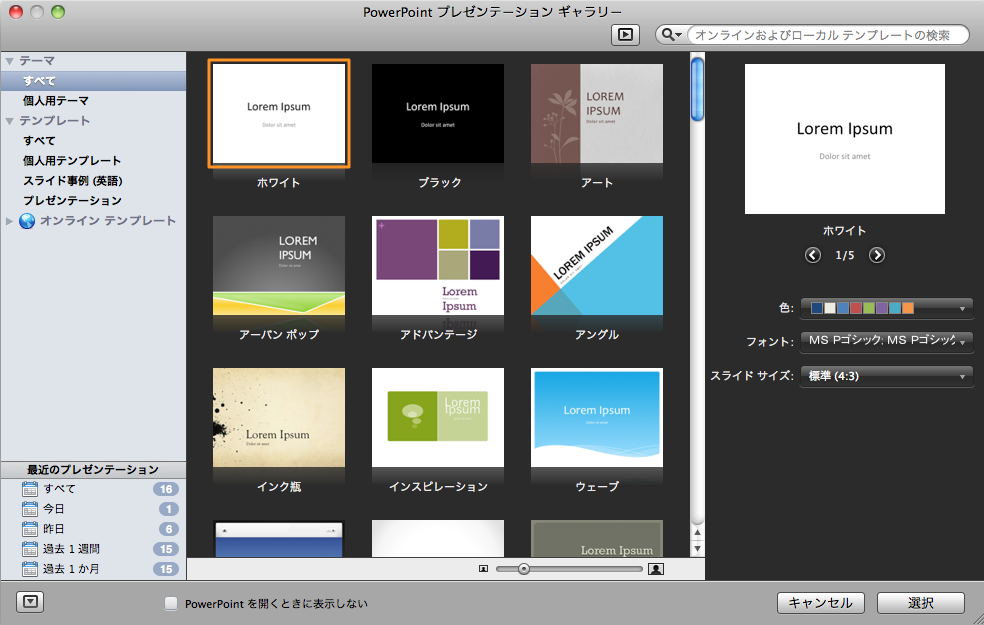984x625 pixels.
Task: Click calendar icon beside 過去 1 か月
Action: [x=29, y=569]
